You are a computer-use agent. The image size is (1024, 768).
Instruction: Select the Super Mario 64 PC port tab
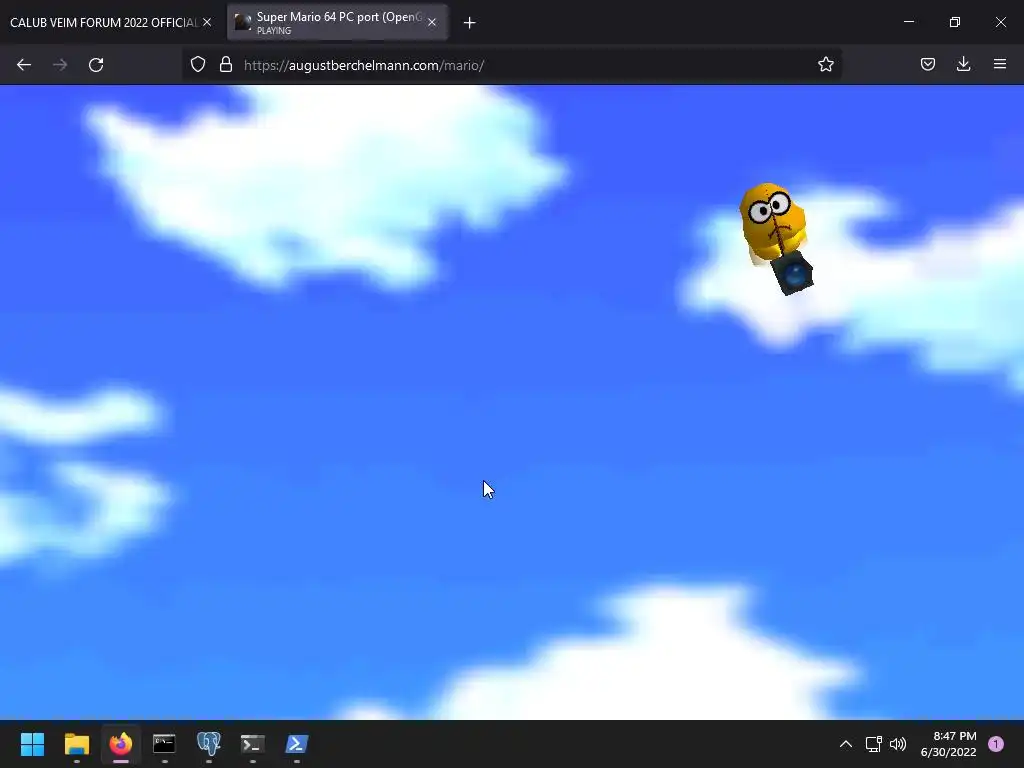338,22
